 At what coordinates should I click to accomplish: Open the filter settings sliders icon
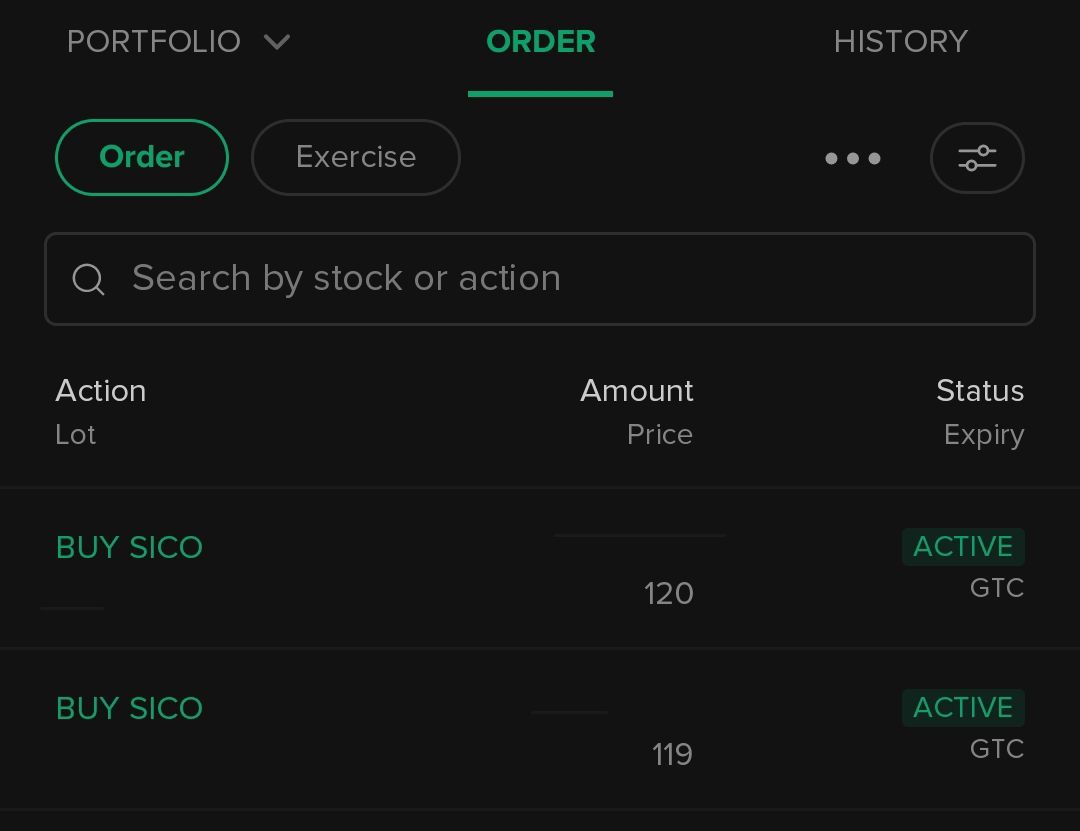point(977,158)
